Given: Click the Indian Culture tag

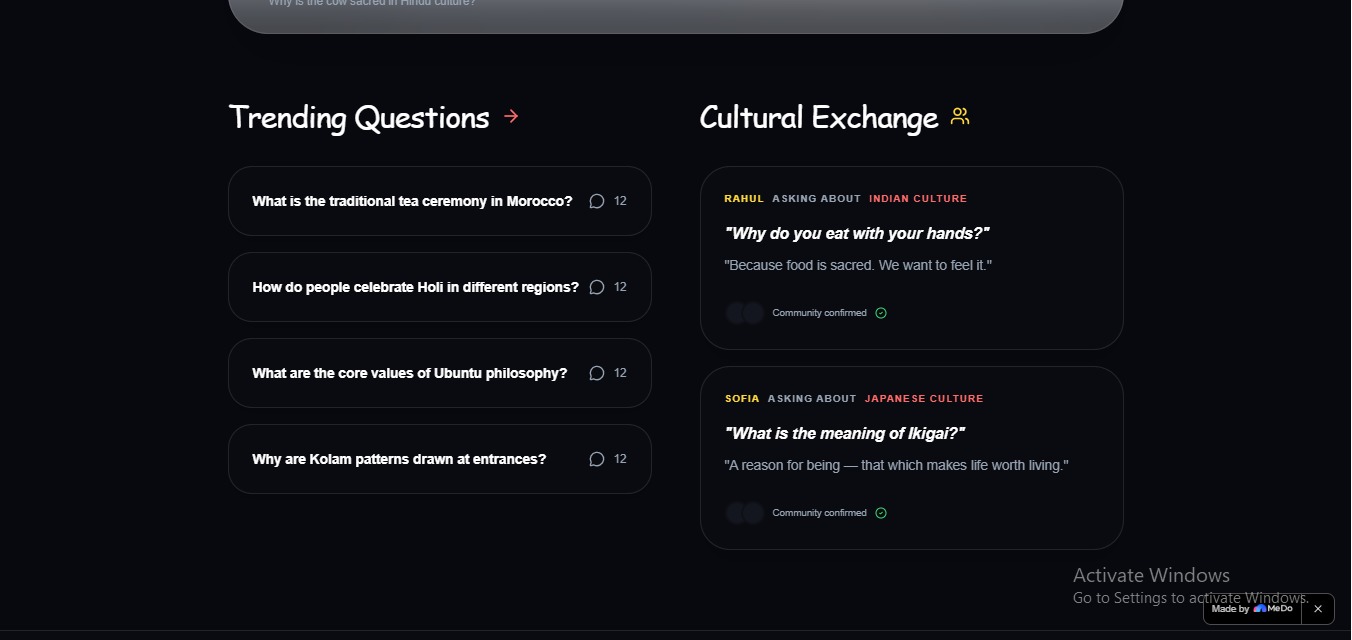Looking at the screenshot, I should click(918, 199).
